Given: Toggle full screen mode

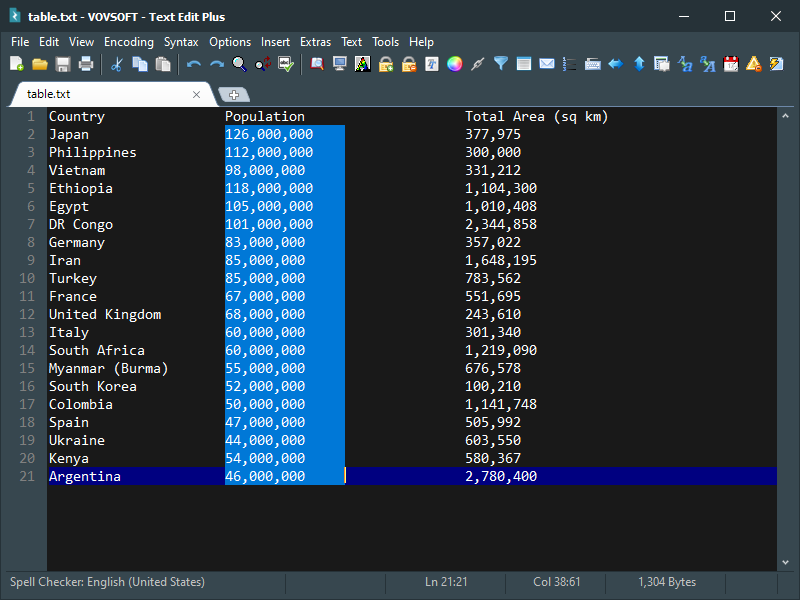Looking at the screenshot, I should 340,63.
